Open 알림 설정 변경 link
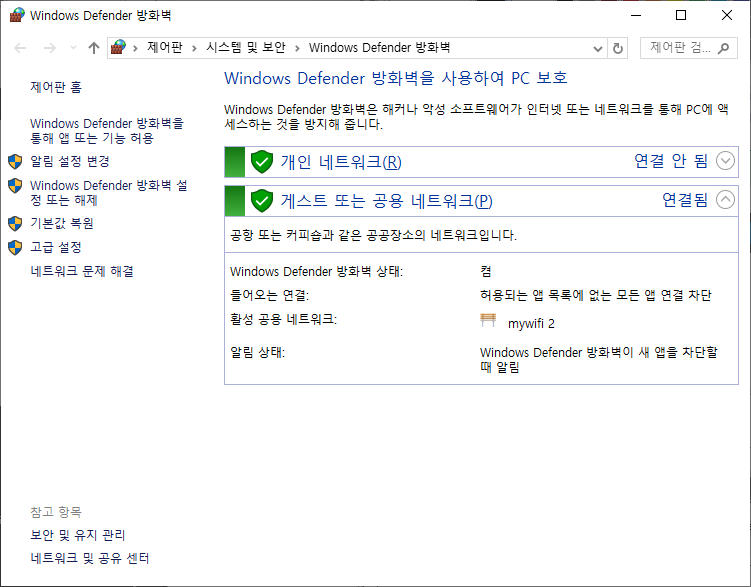This screenshot has width=751, height=587. click(x=70, y=161)
